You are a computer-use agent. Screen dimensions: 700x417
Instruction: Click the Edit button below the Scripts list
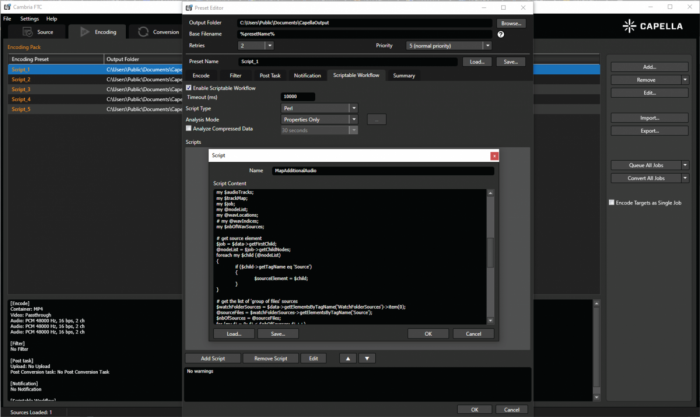point(313,359)
